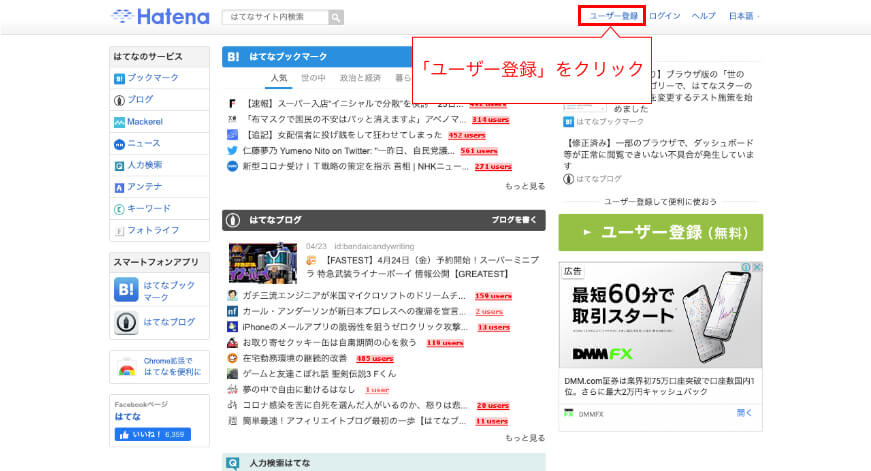Screen dimensions: 871x471
Task: Open the 仁藤夢乃 Yumeno Nito Twitter entry
Action: pyautogui.click(x=348, y=151)
